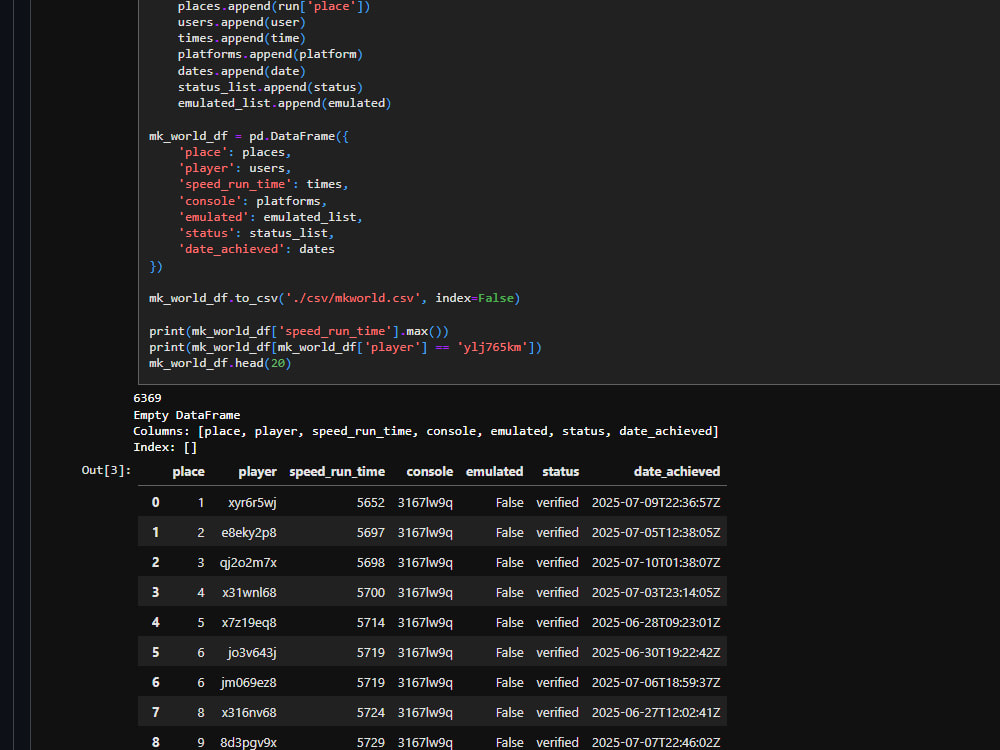Click date 2025-07-05T12:38:05Z
This screenshot has width=1000, height=750.
656,533
